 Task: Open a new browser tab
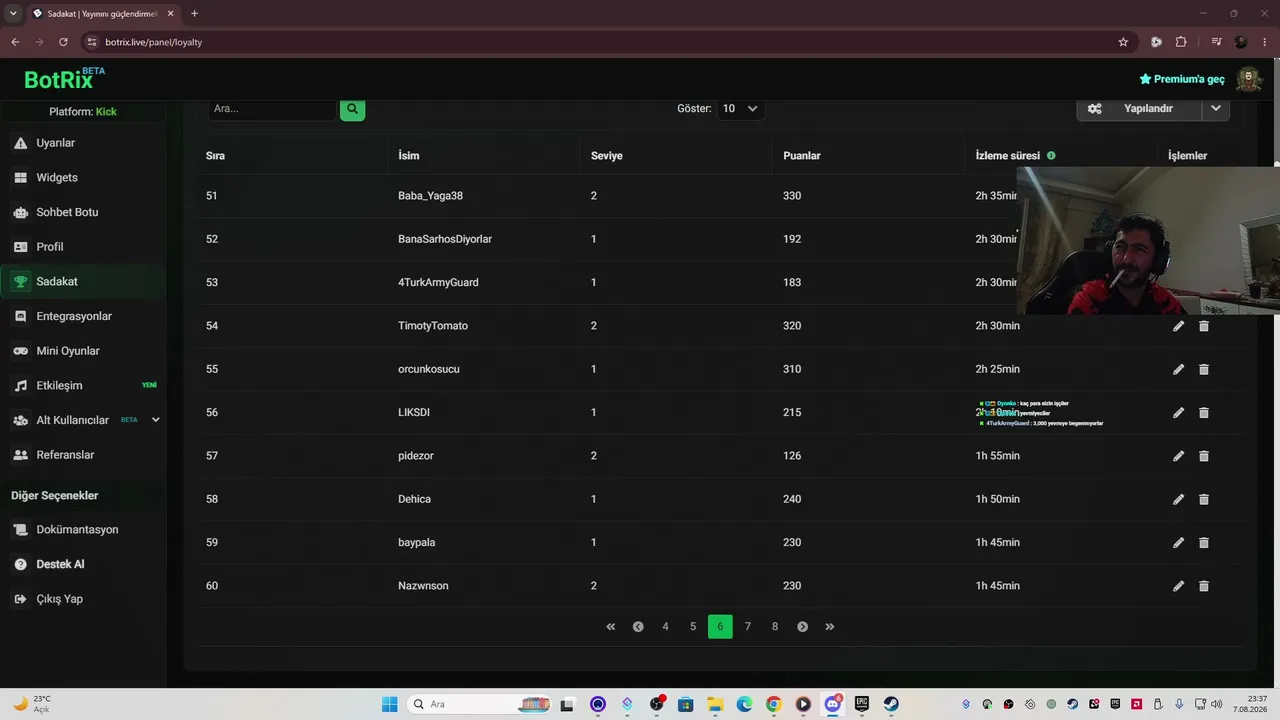point(194,13)
